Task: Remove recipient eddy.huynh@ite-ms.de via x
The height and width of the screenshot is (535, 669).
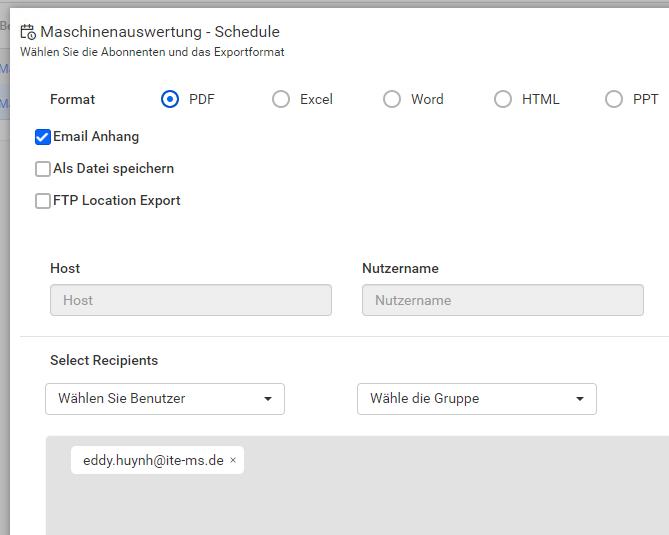Action: pyautogui.click(x=233, y=460)
